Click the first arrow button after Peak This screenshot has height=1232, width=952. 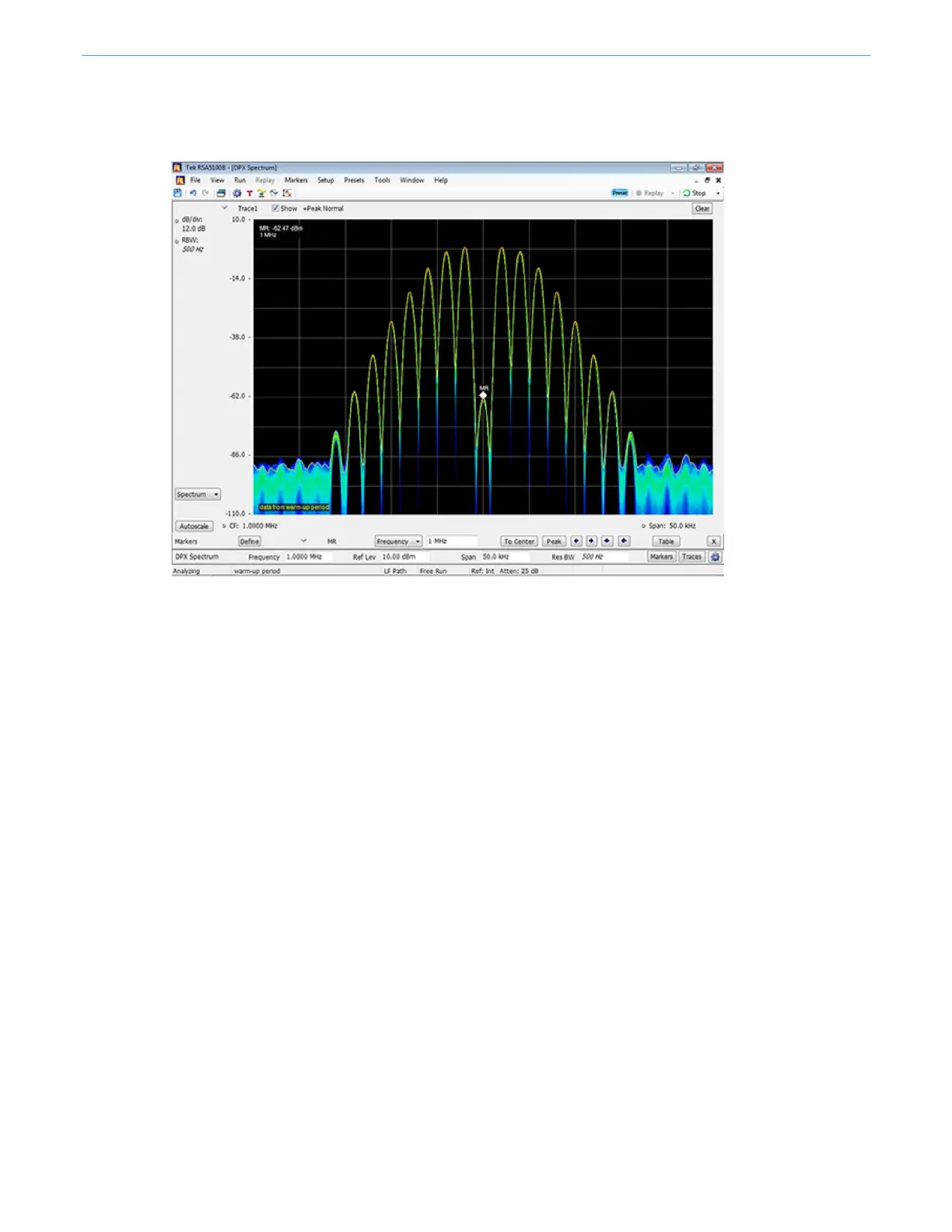[x=576, y=541]
